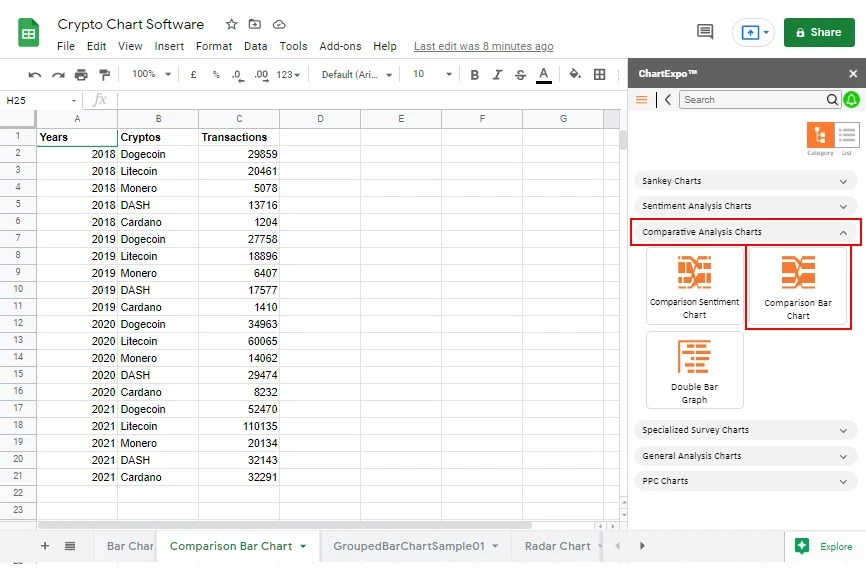Open the Double Bar Graph chart
Viewport: 866px width, 579px height.
[x=694, y=370]
